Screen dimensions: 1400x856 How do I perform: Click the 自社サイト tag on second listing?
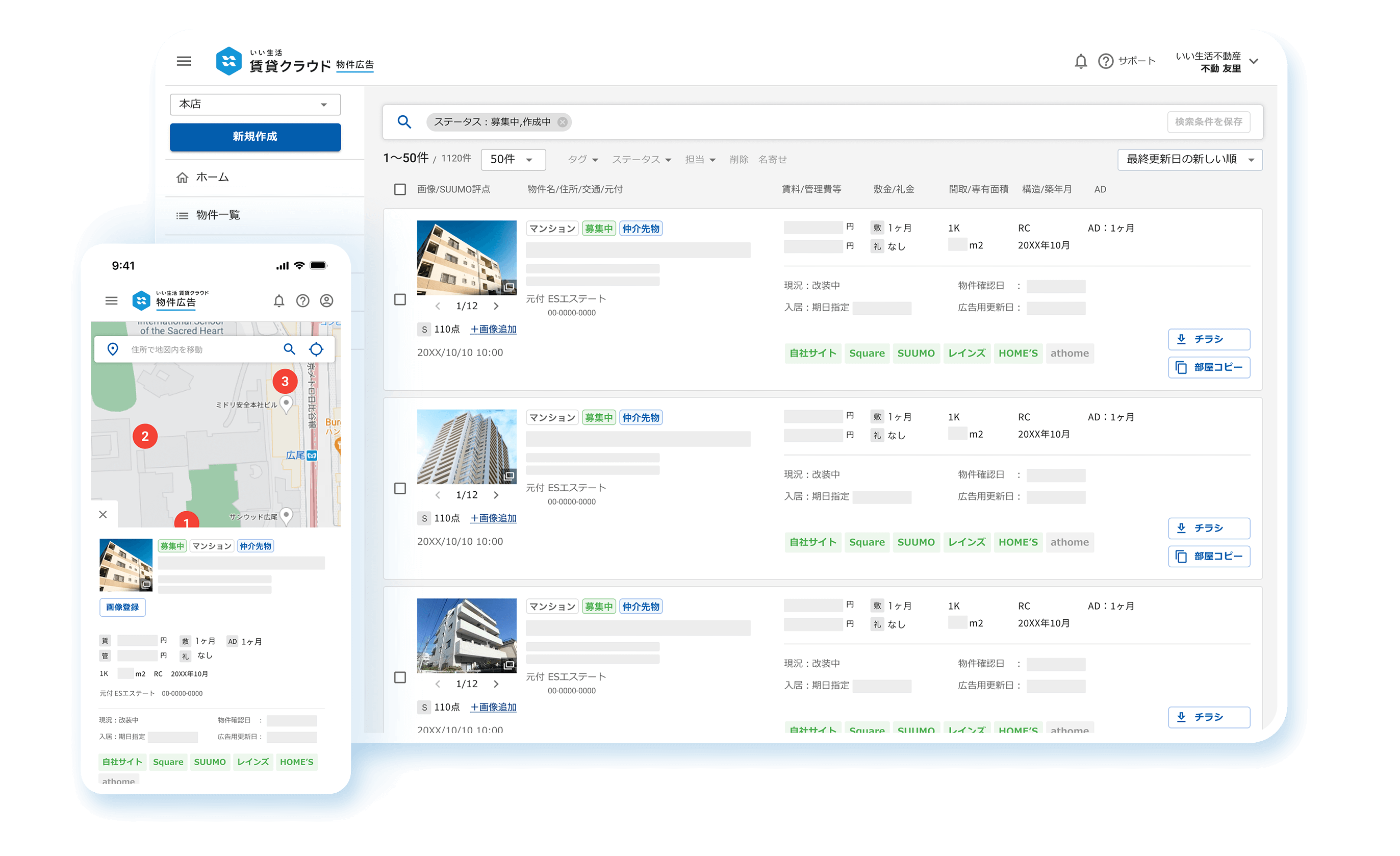[x=812, y=542]
